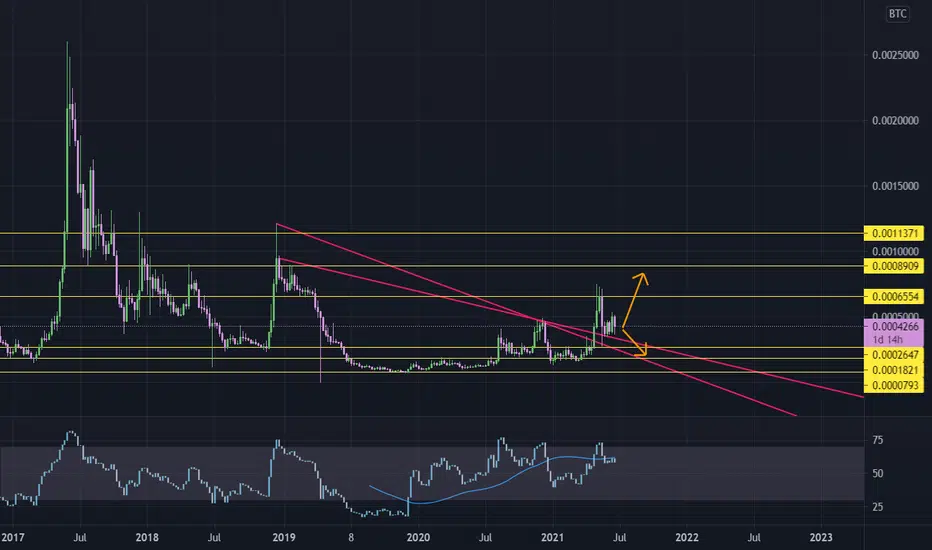
Task: Click the countdown label 1d 14h
Action: 887,340
